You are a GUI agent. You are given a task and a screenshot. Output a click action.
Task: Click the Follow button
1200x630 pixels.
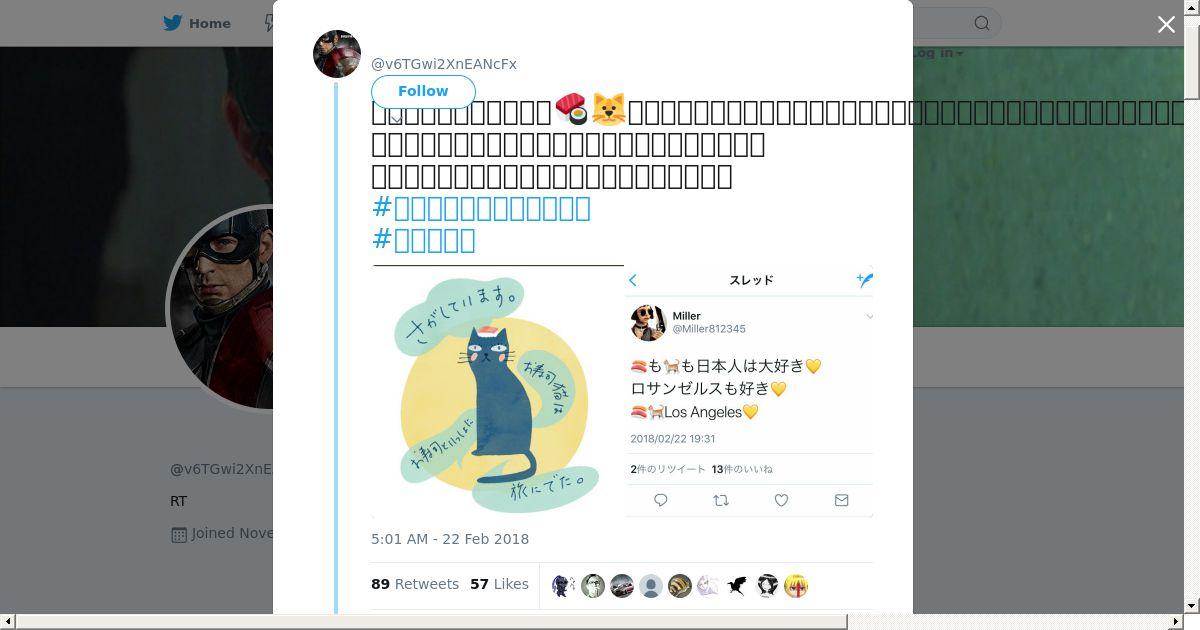[423, 91]
